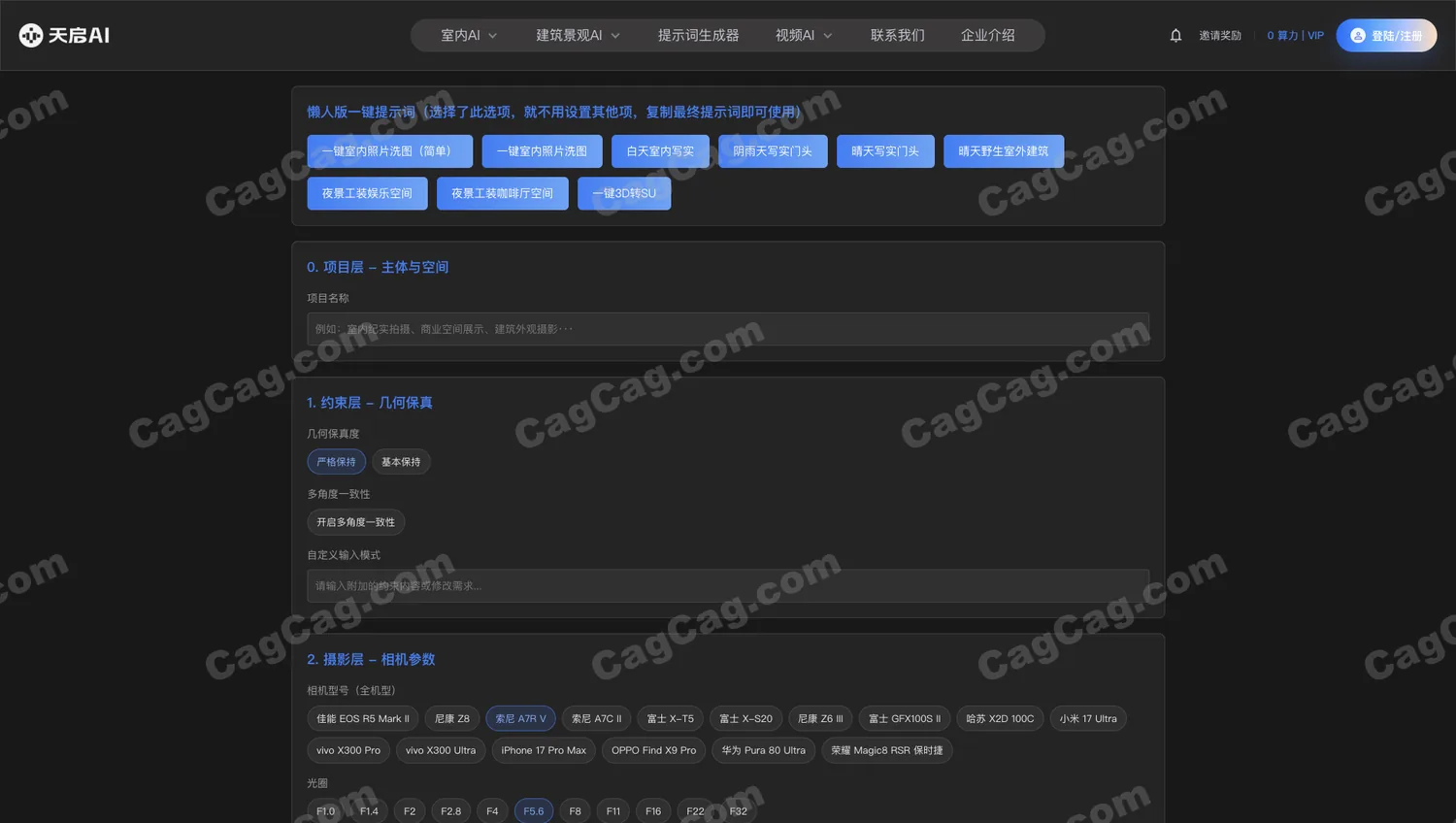Expand the 视频AI dropdown menu
Image resolution: width=1456 pixels, height=823 pixels.
pyautogui.click(x=804, y=35)
